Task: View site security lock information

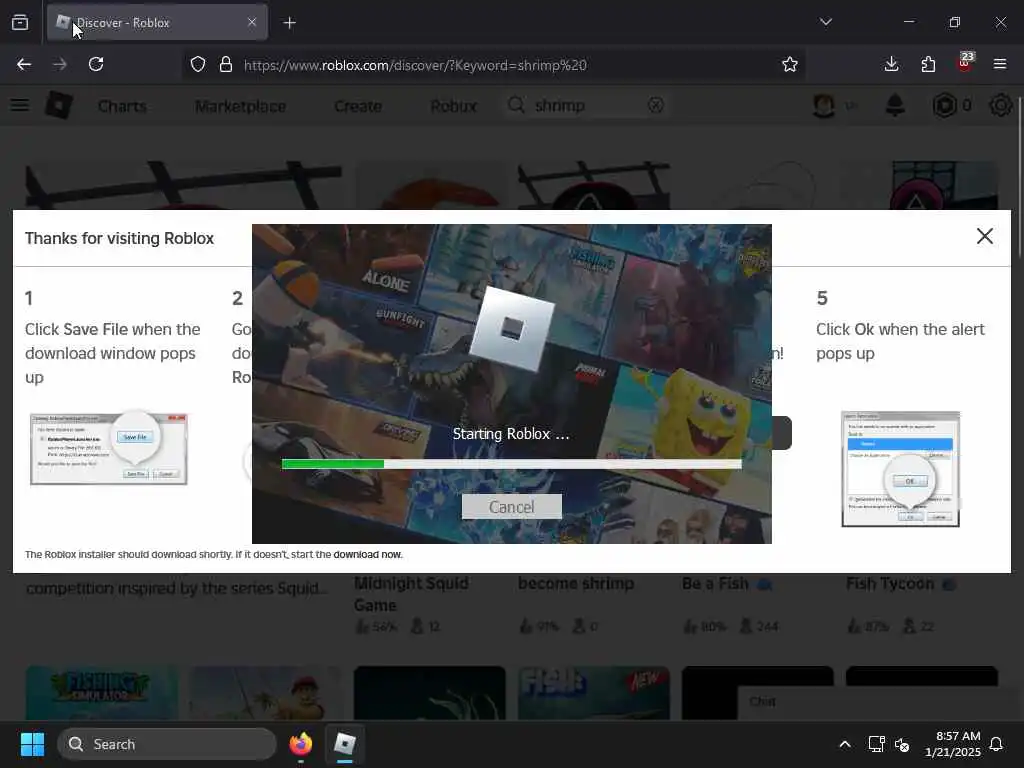Action: point(226,65)
